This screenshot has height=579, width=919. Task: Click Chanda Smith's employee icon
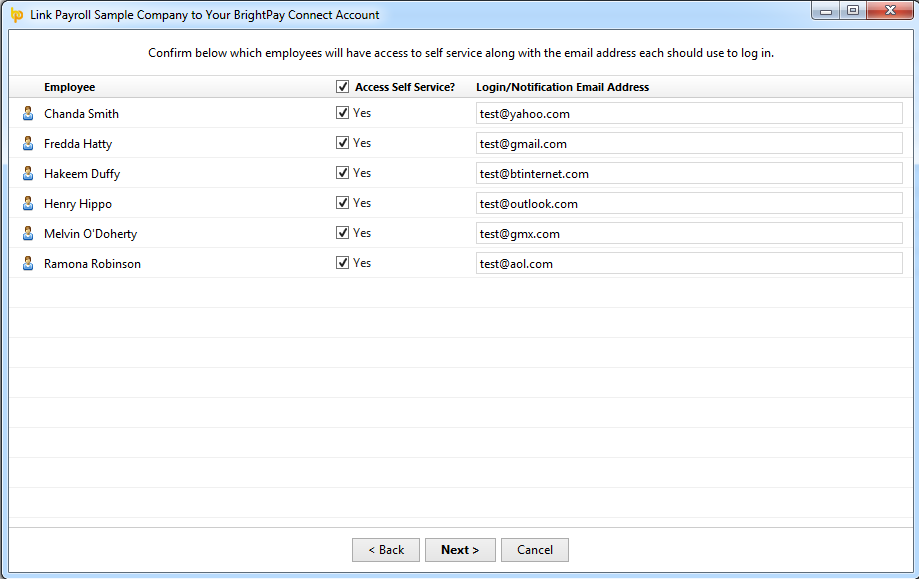[x=28, y=114]
